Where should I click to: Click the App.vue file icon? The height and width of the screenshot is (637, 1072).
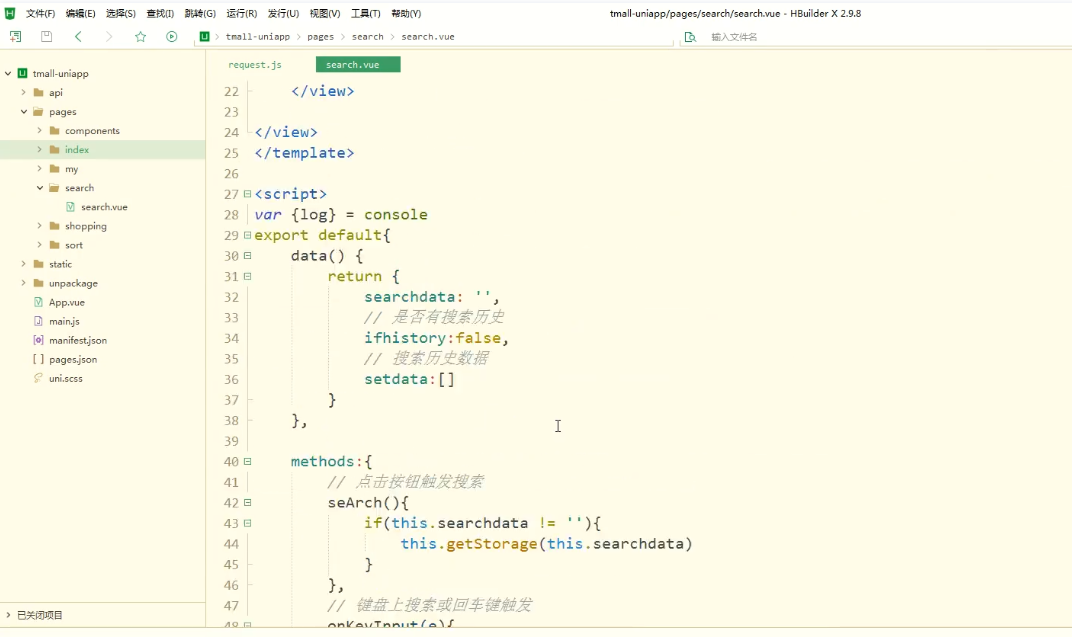pos(38,302)
